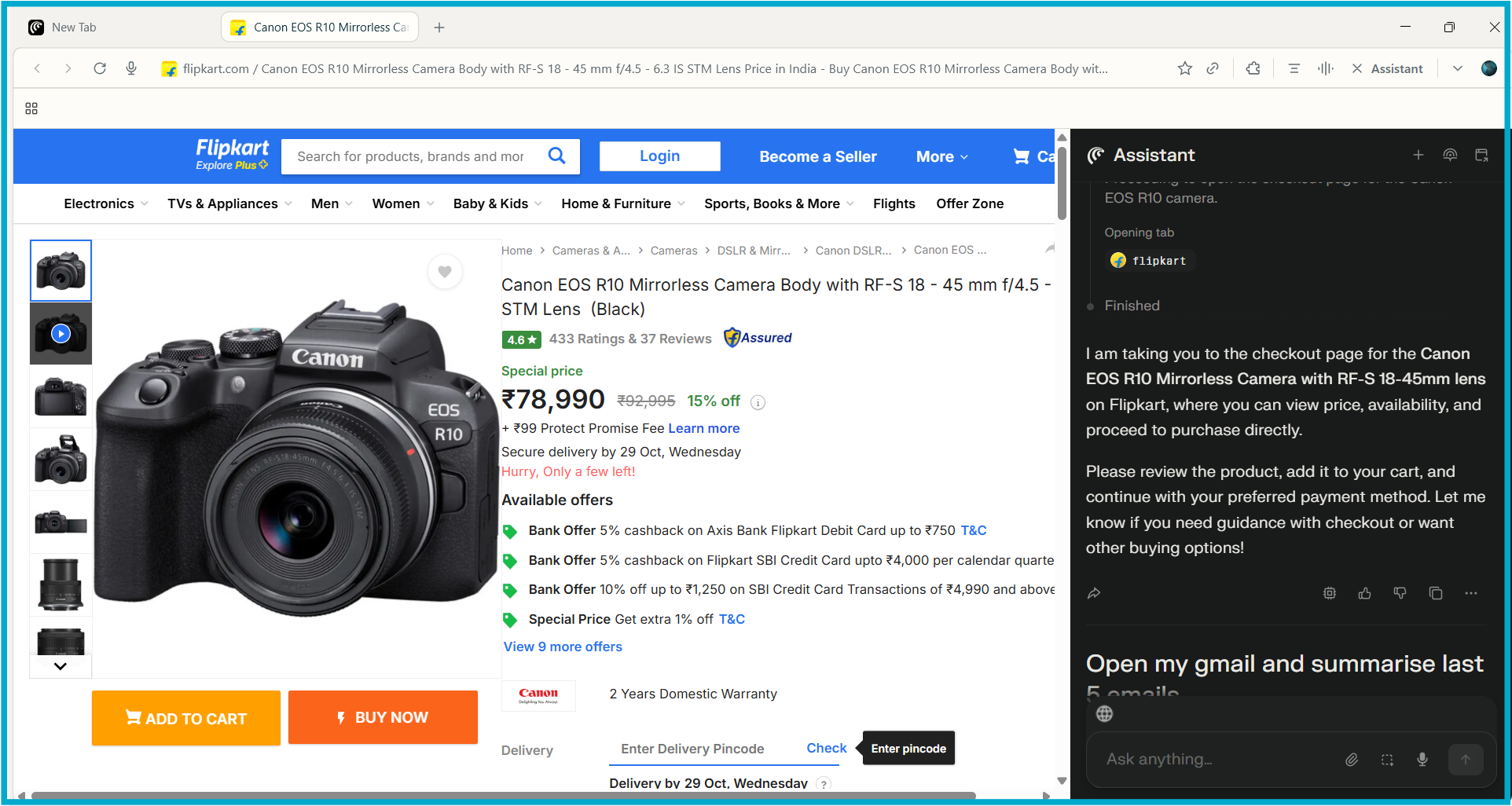Open the More dropdown in Flipkart header
Image resolution: width=1512 pixels, height=806 pixels.
coord(941,157)
